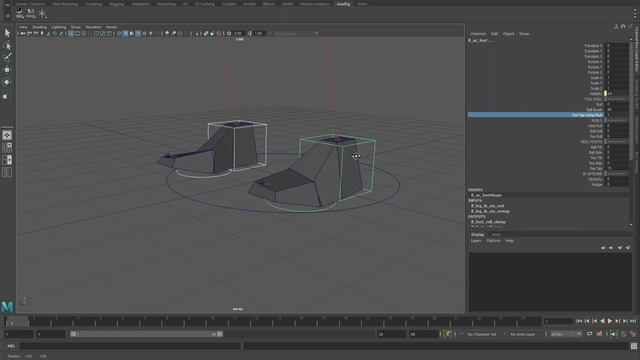The image size is (640, 360).
Task: Run the second shelf script icon
Action: (31, 13)
